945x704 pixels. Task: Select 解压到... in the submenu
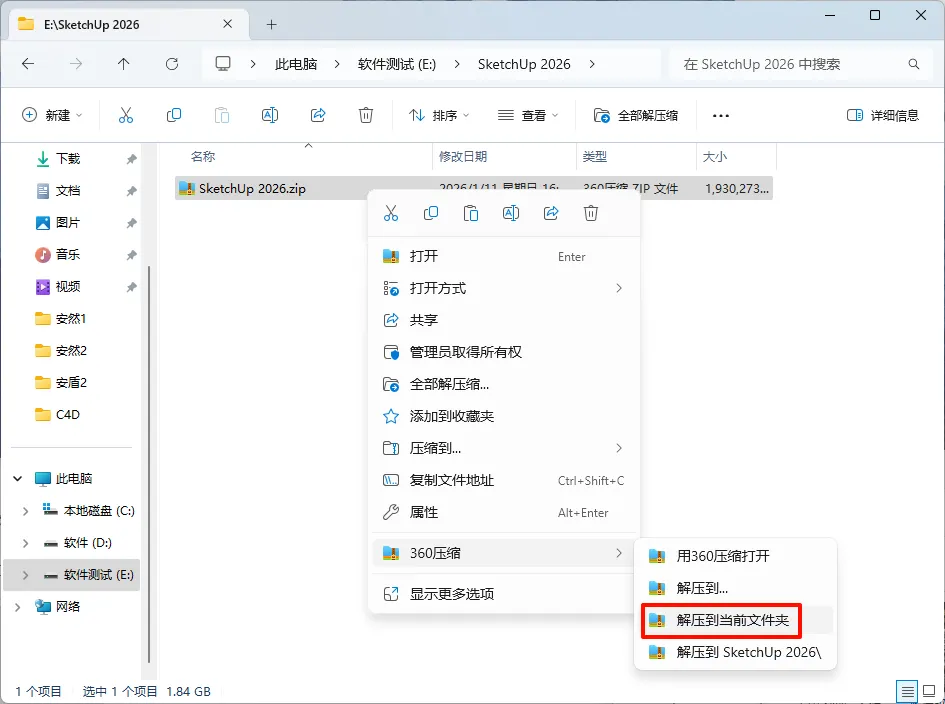735,588
